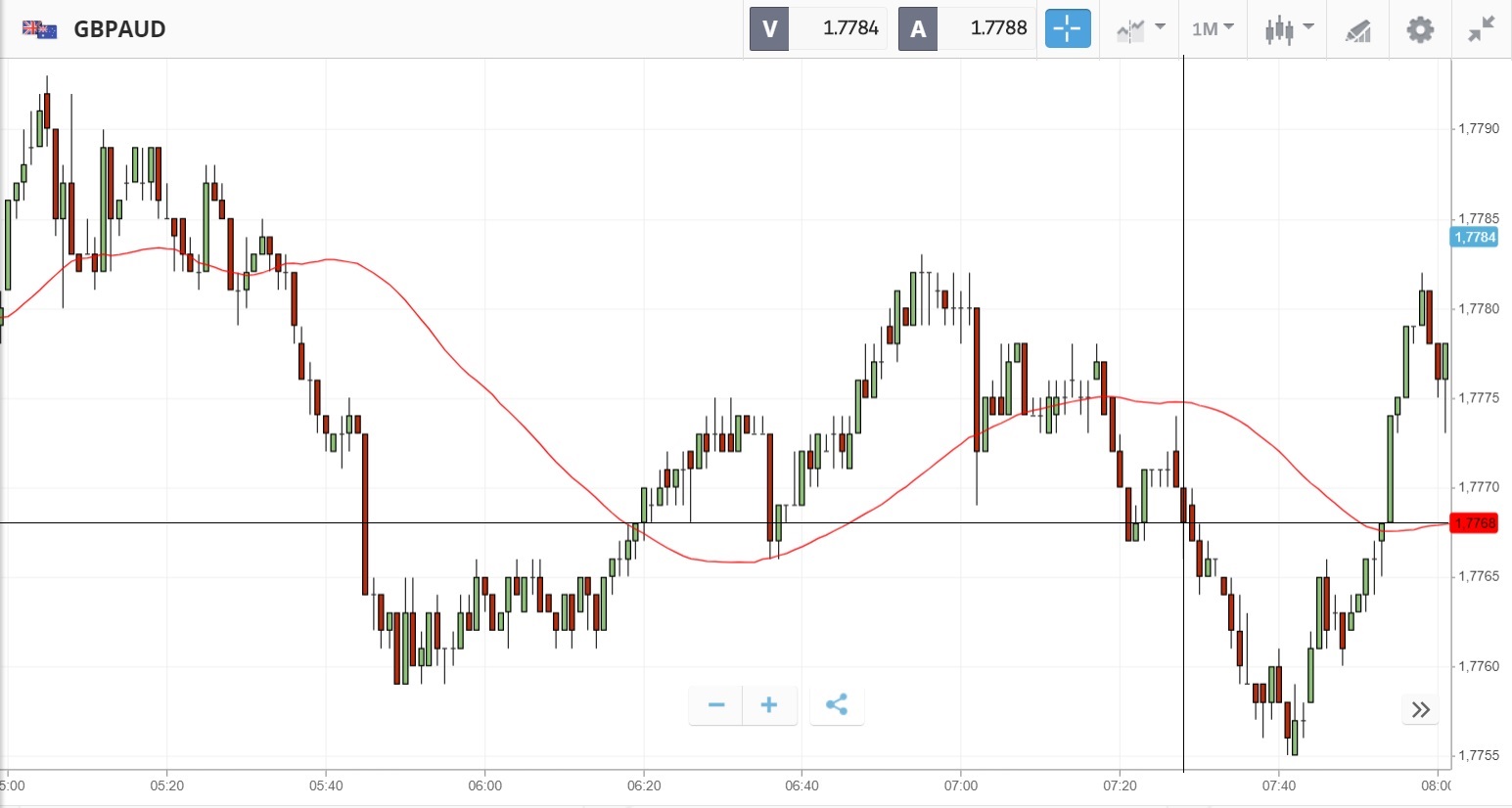
Task: Open chart settings gear
Action: pos(1419,29)
